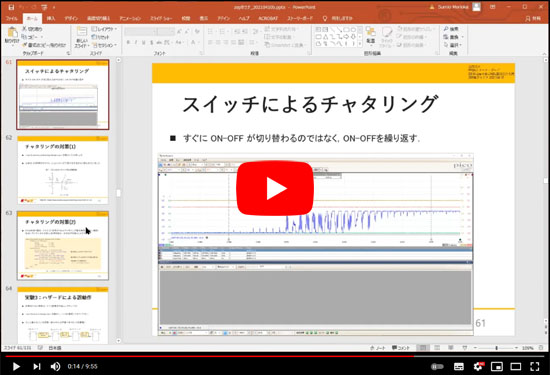Expand the セクション dropdown
The image size is (550, 375).
[x=104, y=45]
